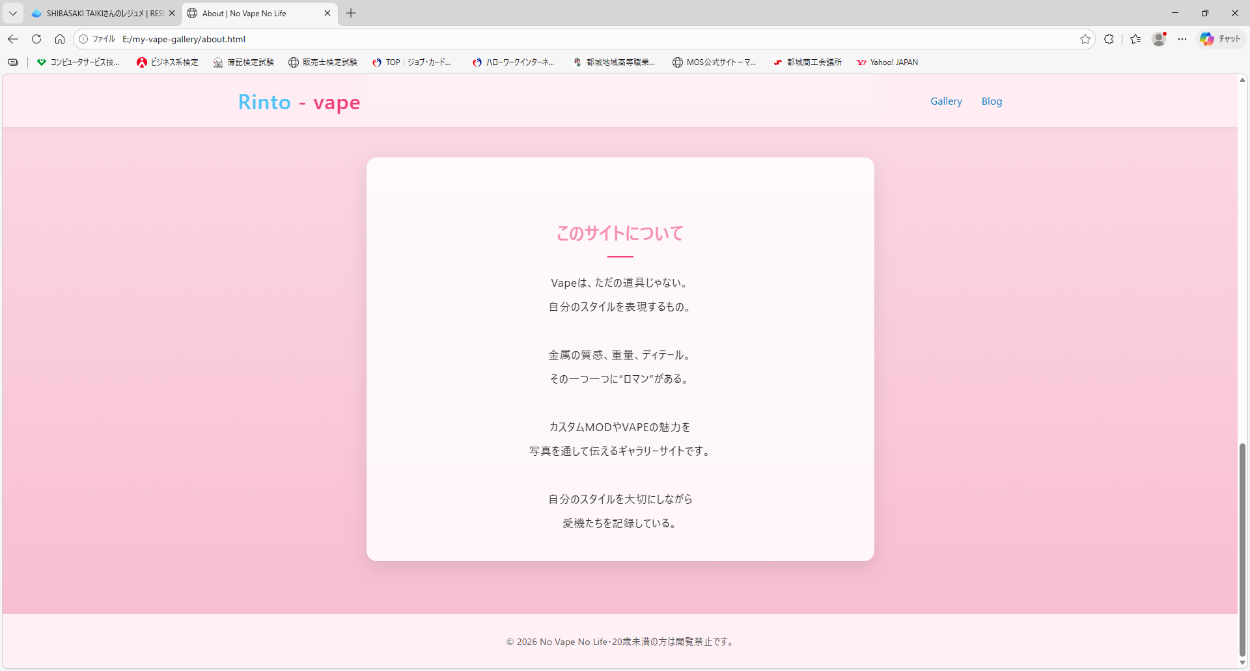1250x671 pixels.
Task: Add this page to favorites with star icon
Action: pos(1085,39)
